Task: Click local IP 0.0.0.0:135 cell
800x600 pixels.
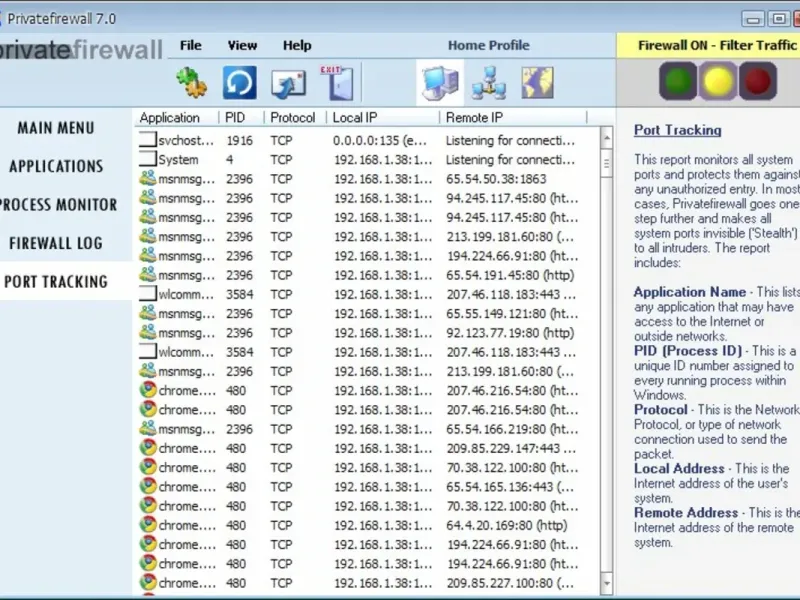Action: click(x=380, y=140)
